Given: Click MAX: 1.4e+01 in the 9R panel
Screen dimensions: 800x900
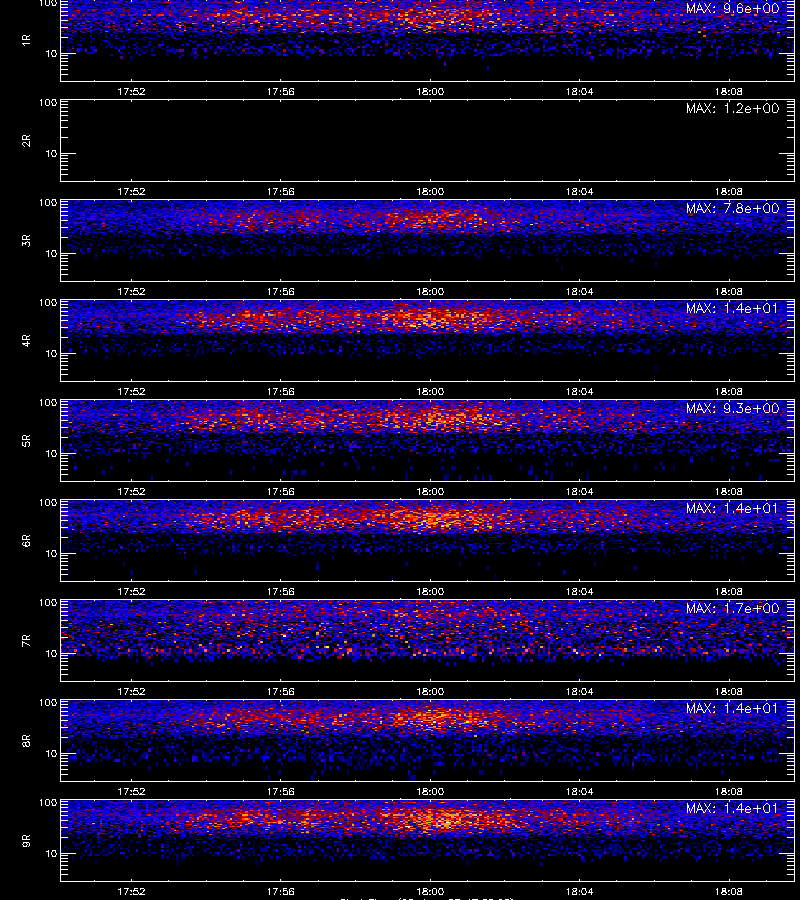Looking at the screenshot, I should [733, 808].
